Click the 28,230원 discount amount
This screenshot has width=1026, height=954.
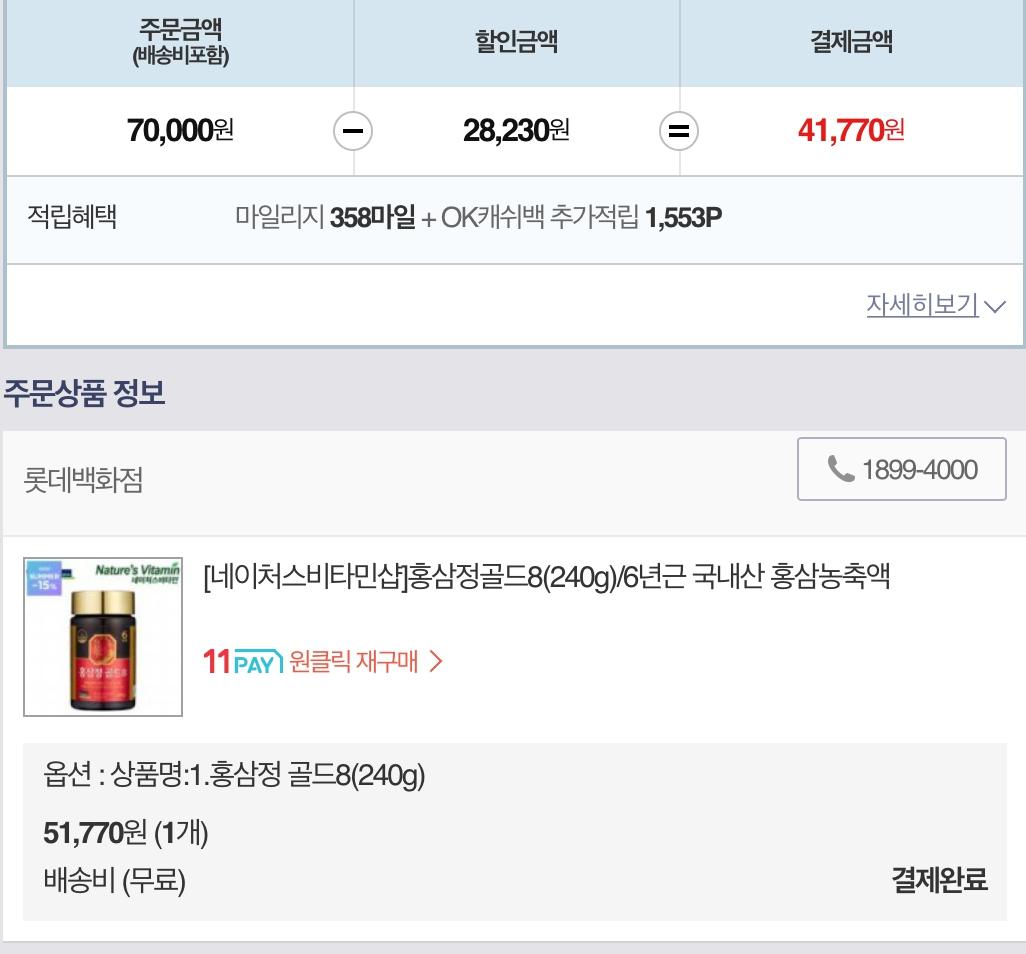coord(516,130)
